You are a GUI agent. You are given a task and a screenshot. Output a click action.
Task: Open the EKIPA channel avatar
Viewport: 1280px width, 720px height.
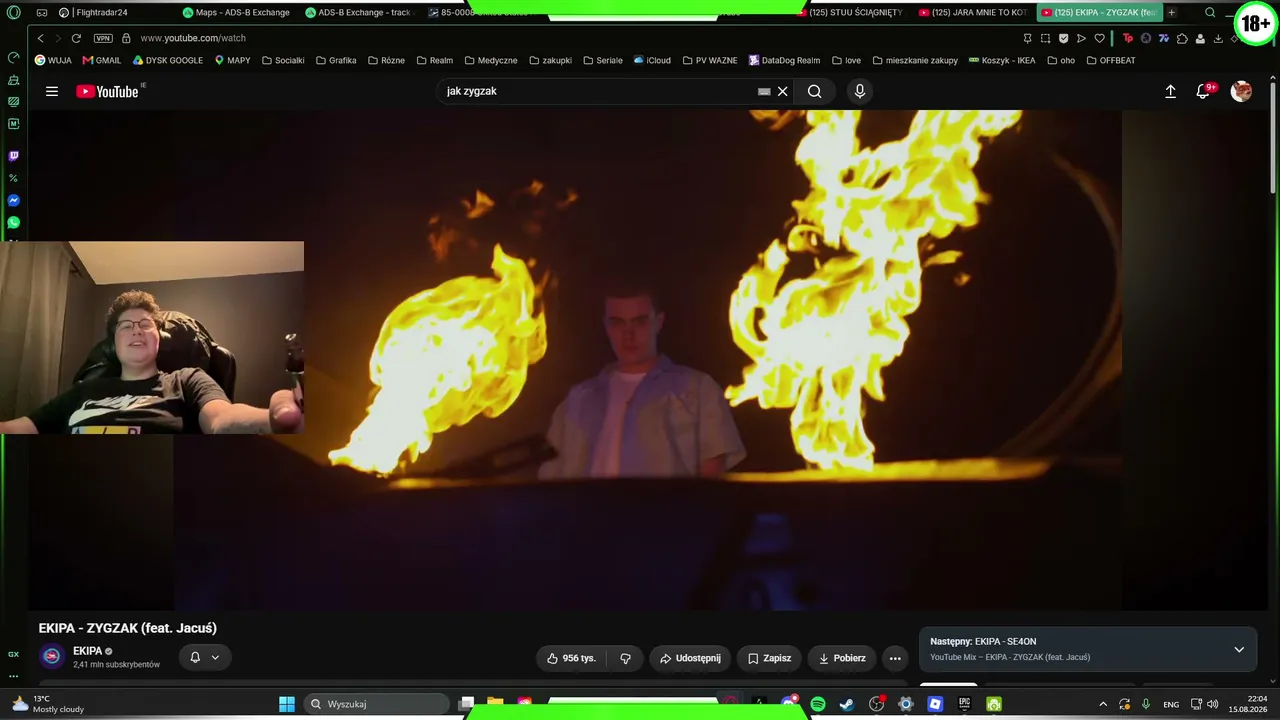click(x=52, y=657)
